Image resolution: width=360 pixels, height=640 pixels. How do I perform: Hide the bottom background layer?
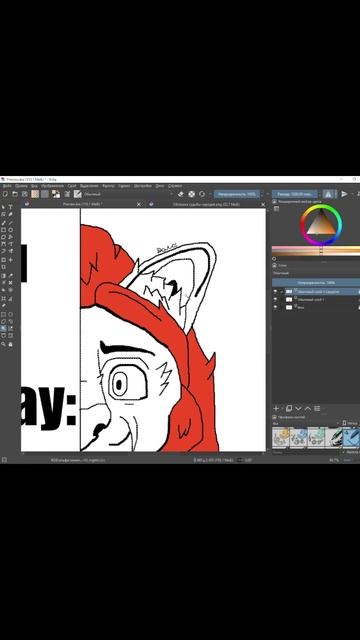pyautogui.click(x=275, y=307)
